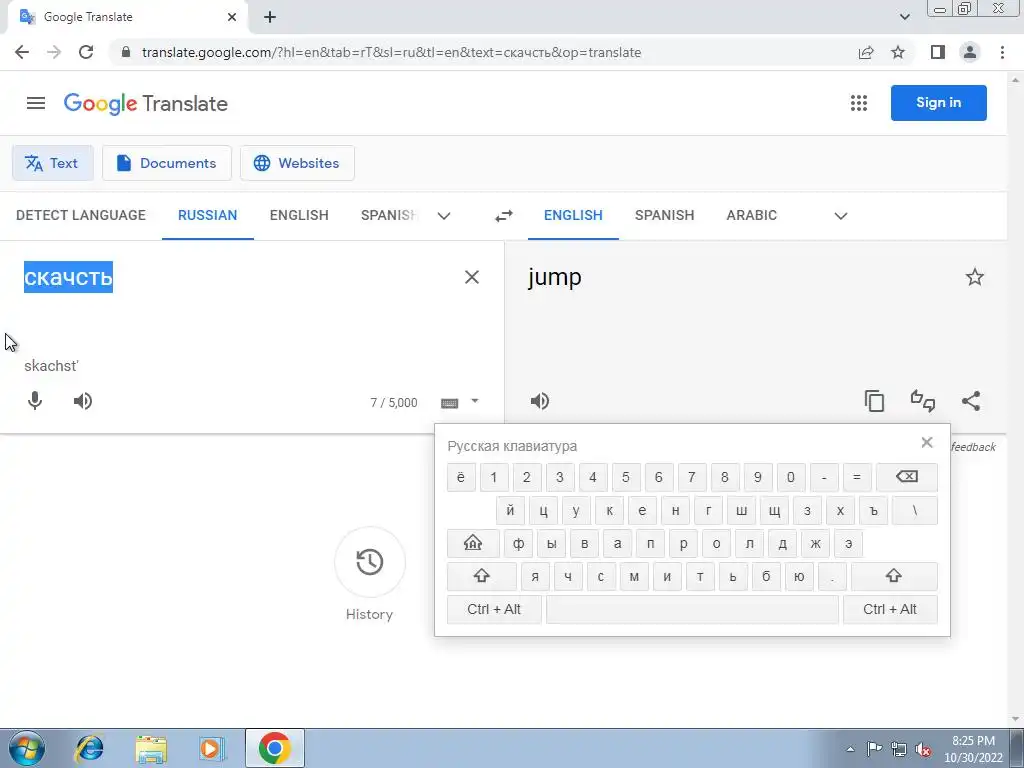1024x768 pixels.
Task: Select Arabic as target language
Action: coord(752,216)
